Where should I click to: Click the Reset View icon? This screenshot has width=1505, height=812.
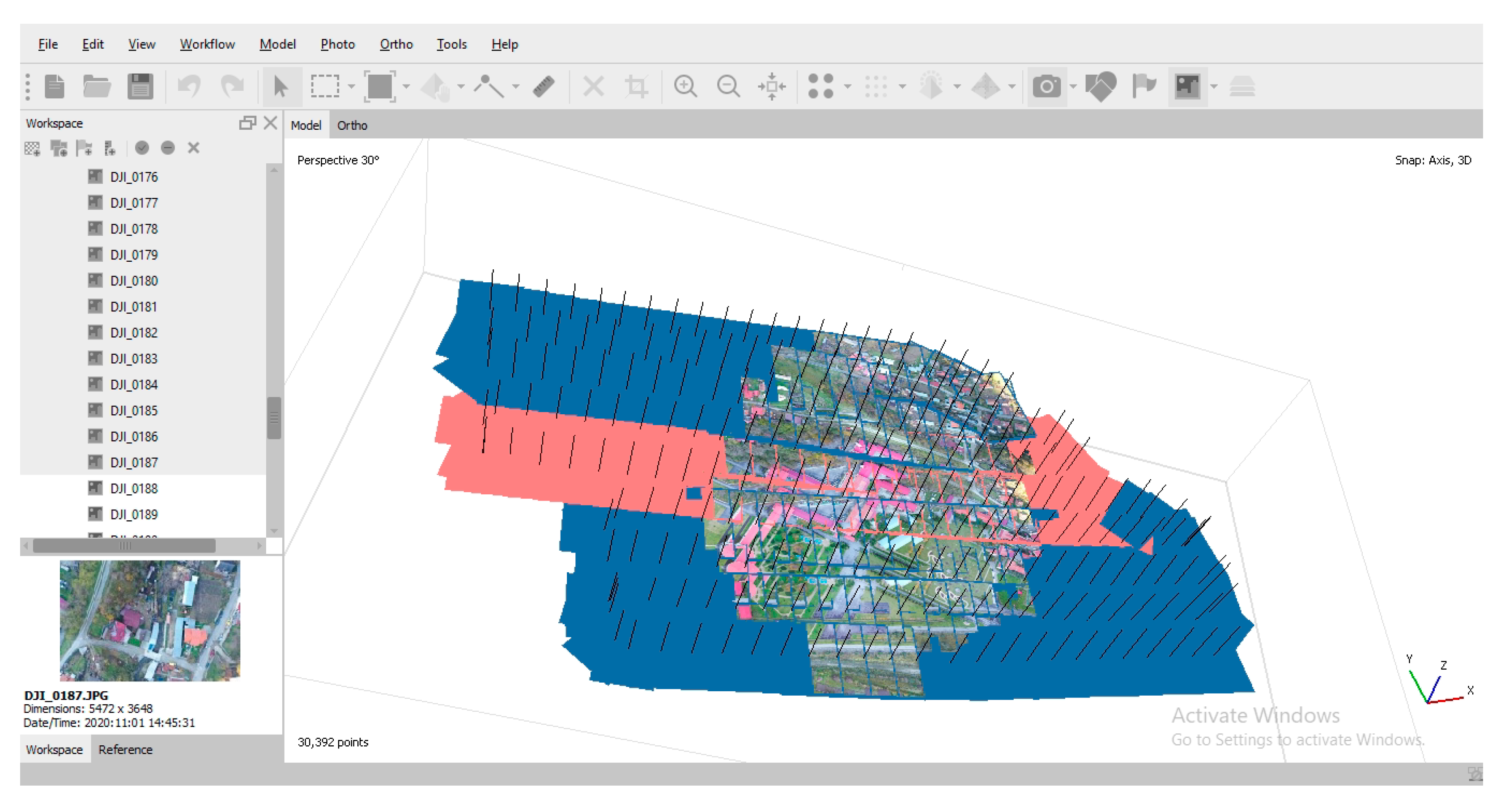[771, 86]
